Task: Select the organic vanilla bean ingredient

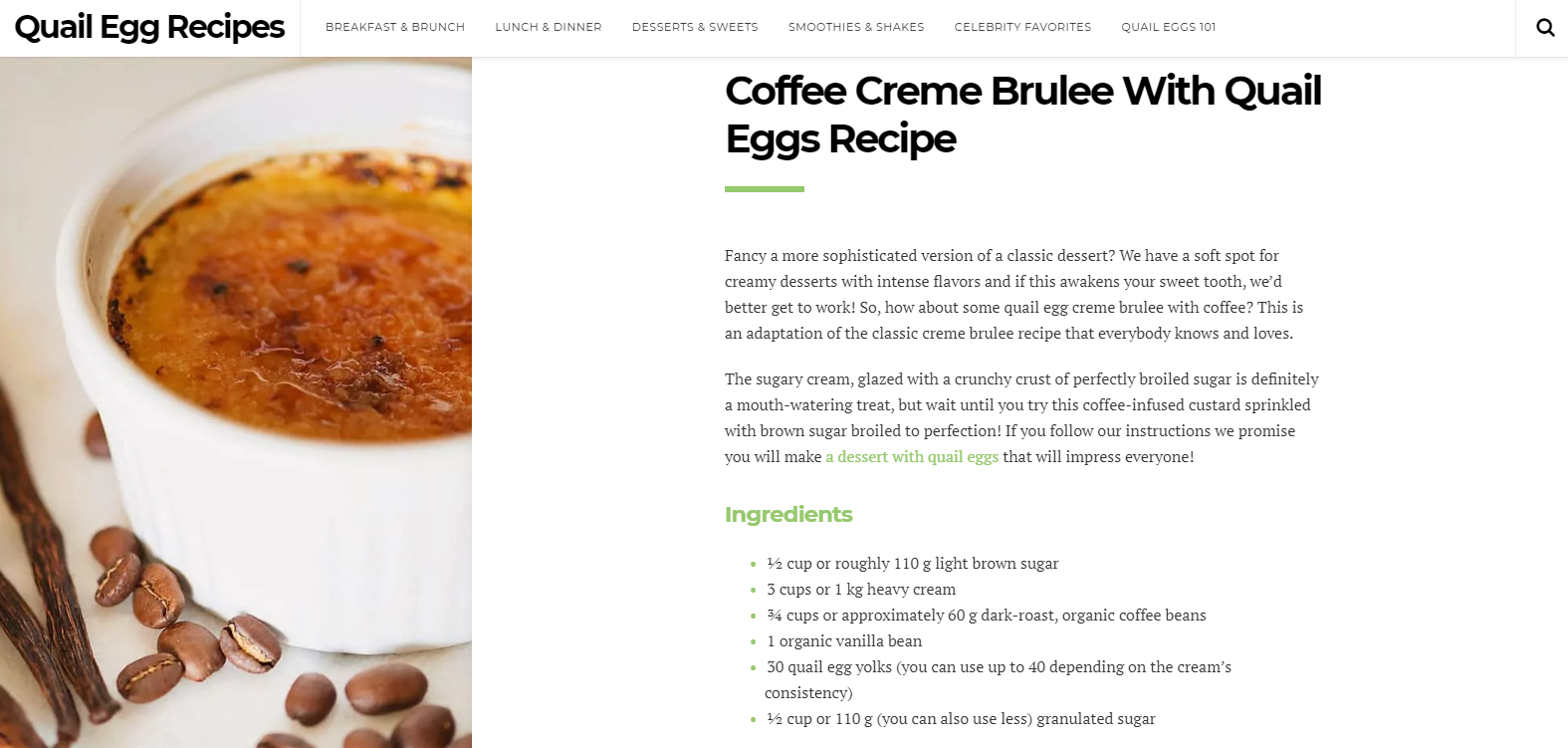Action: point(844,641)
